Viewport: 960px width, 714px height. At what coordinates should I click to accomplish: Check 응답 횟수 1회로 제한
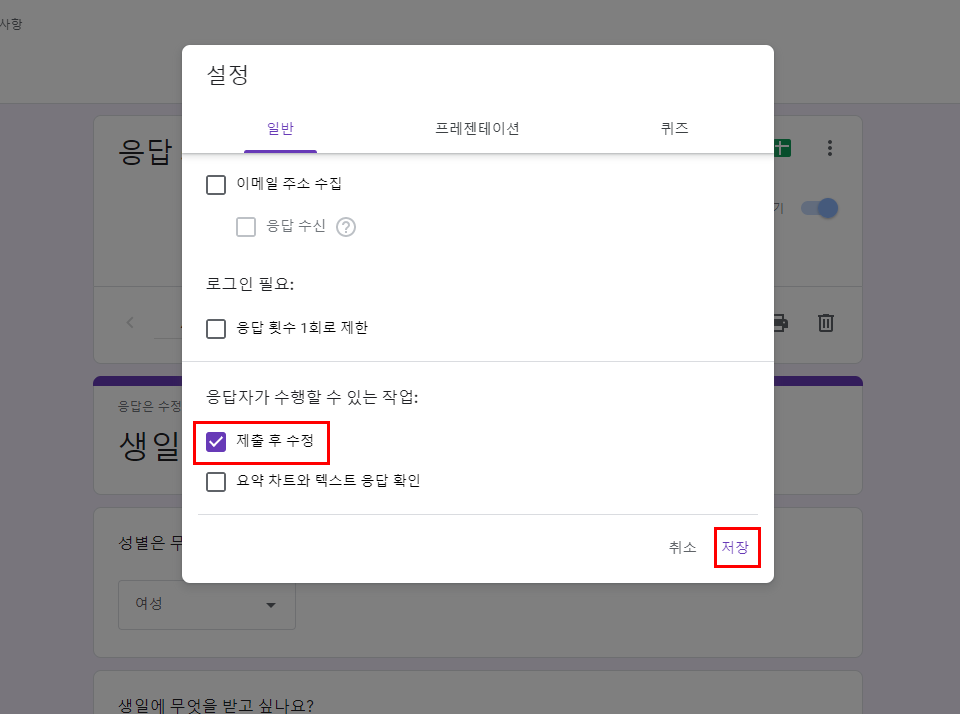point(215,328)
